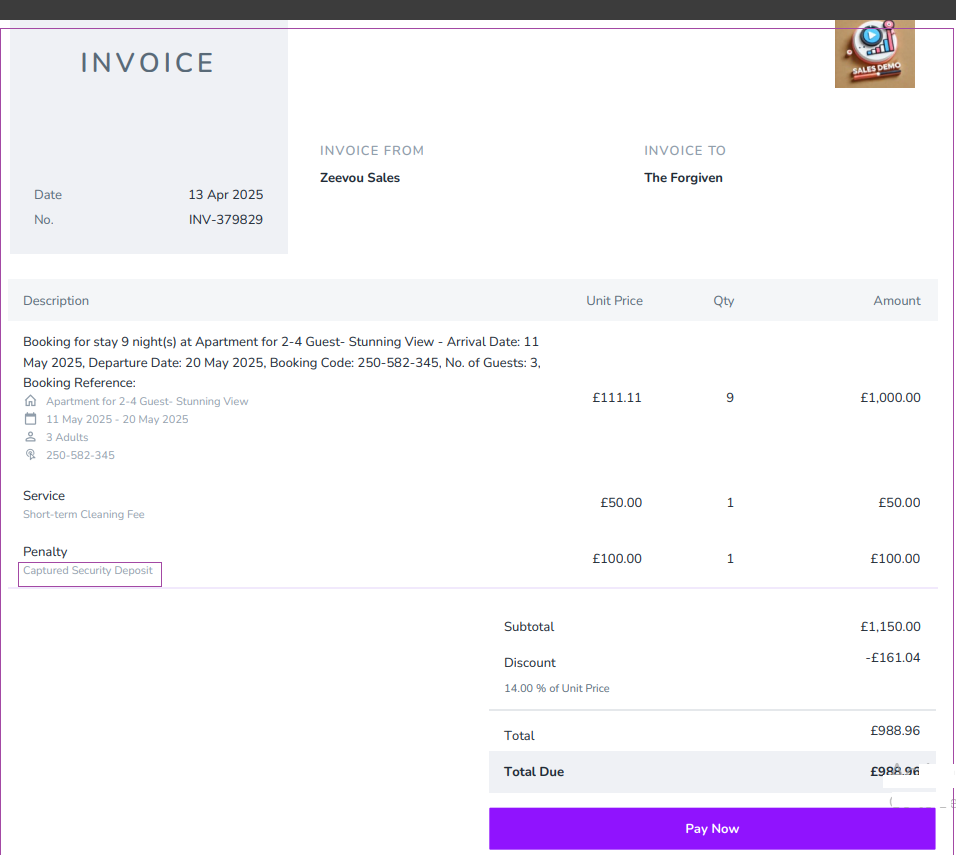Image resolution: width=956 pixels, height=855 pixels.
Task: Click the discount value -£161.04
Action: point(893,657)
